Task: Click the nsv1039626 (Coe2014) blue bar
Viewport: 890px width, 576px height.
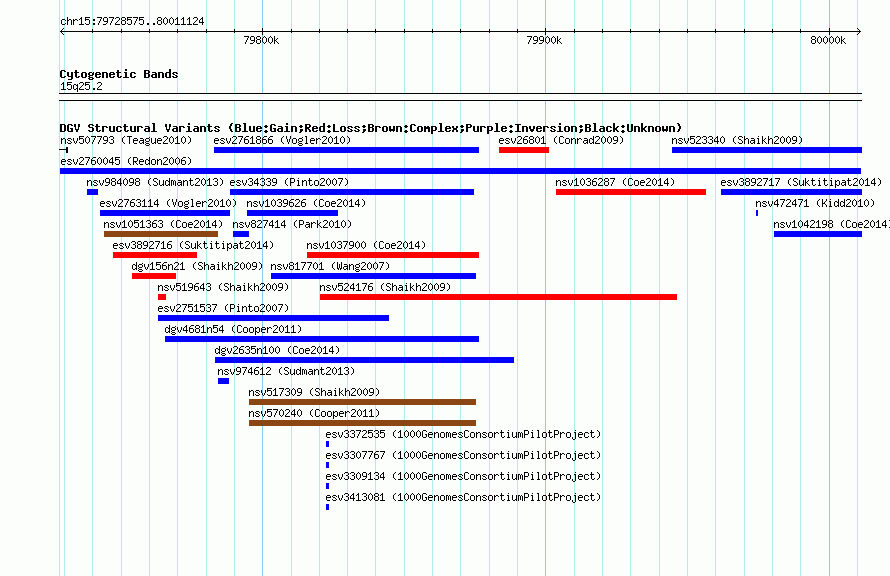Action: coord(292,213)
